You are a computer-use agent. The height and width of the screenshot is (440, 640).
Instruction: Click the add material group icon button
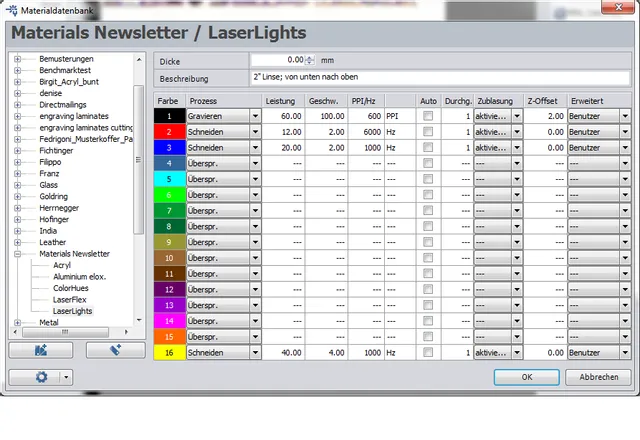pyautogui.click(x=40, y=350)
